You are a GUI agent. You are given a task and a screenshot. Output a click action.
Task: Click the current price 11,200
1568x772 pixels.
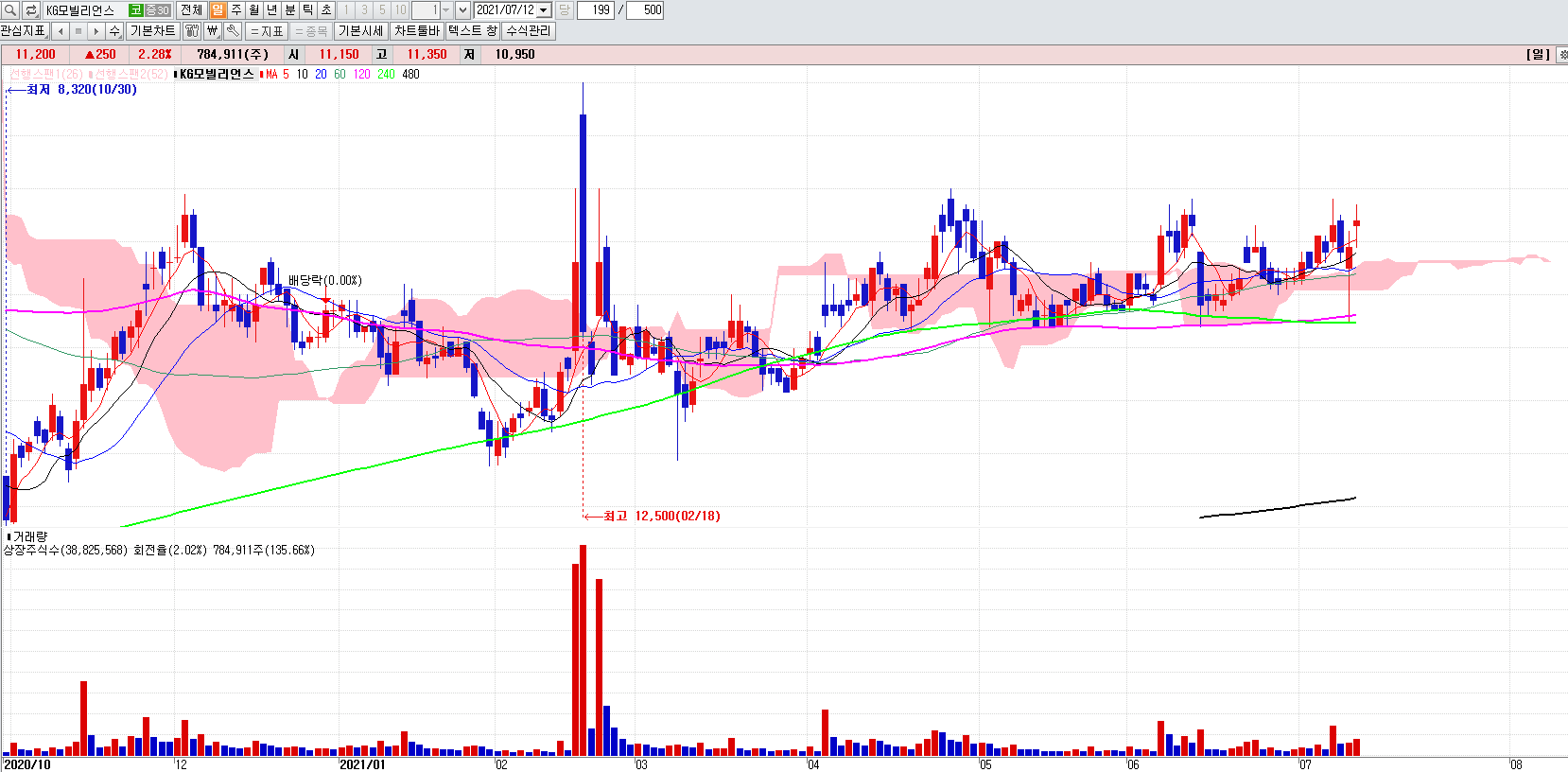tap(36, 55)
